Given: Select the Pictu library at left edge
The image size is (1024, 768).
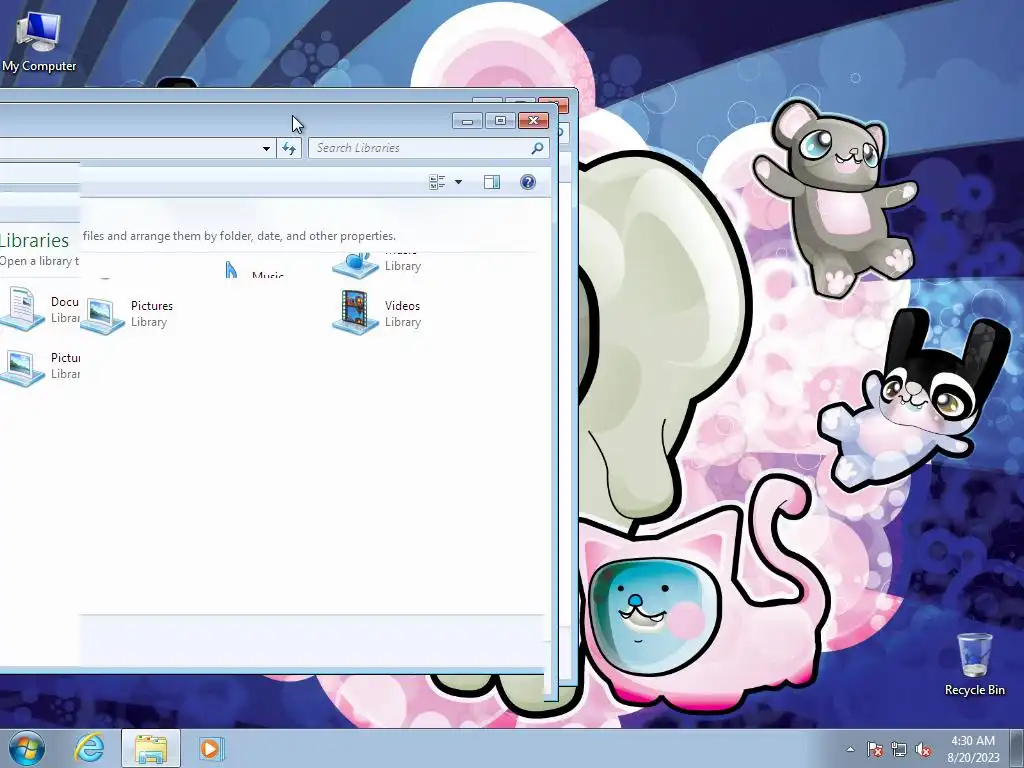Looking at the screenshot, I should click(39, 367).
